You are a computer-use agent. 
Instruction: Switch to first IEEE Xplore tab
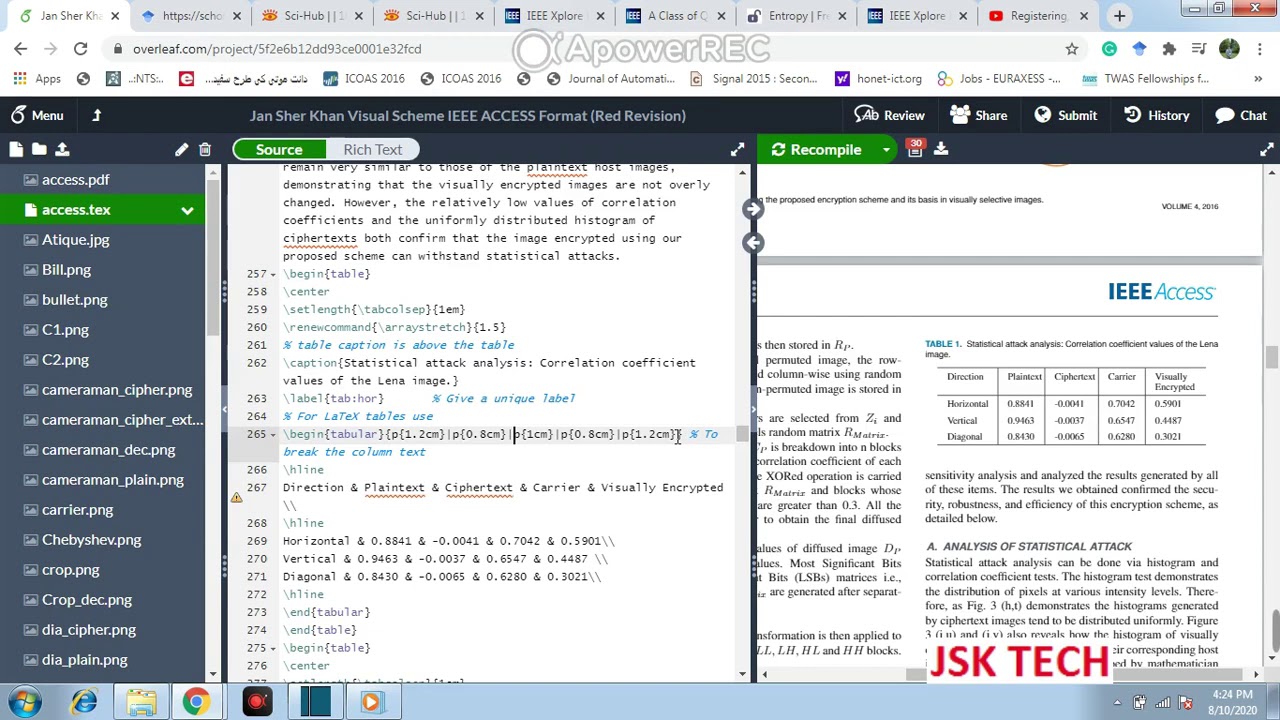pyautogui.click(x=555, y=16)
